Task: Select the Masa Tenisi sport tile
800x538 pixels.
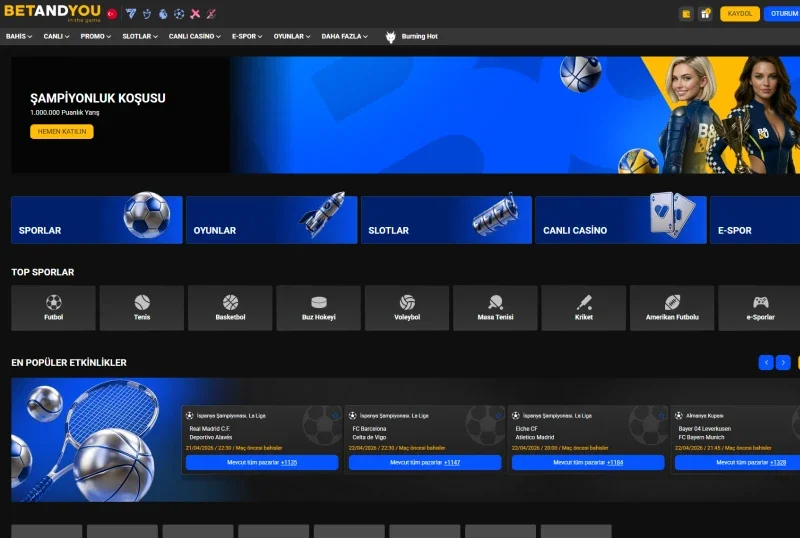Action: tap(495, 308)
